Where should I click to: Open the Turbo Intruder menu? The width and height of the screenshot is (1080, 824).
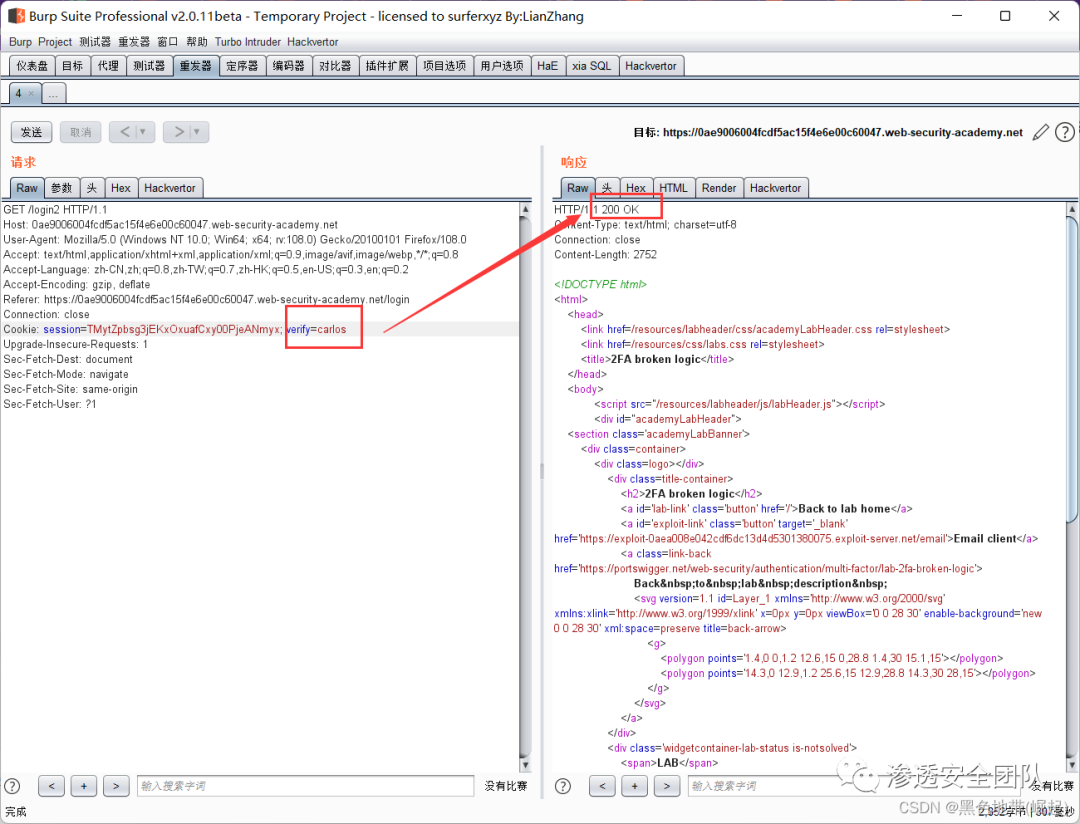click(x=248, y=42)
